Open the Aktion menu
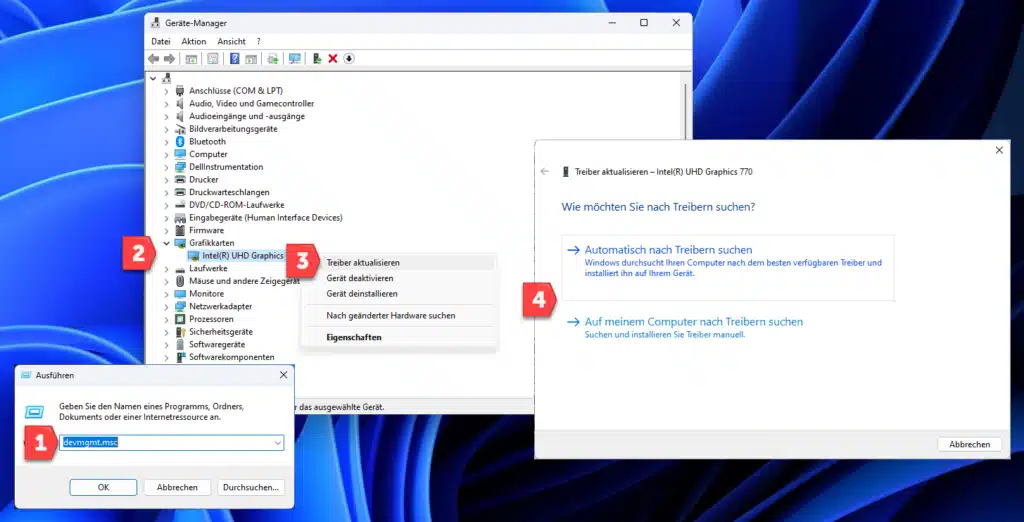This screenshot has height=522, width=1024. pos(194,41)
